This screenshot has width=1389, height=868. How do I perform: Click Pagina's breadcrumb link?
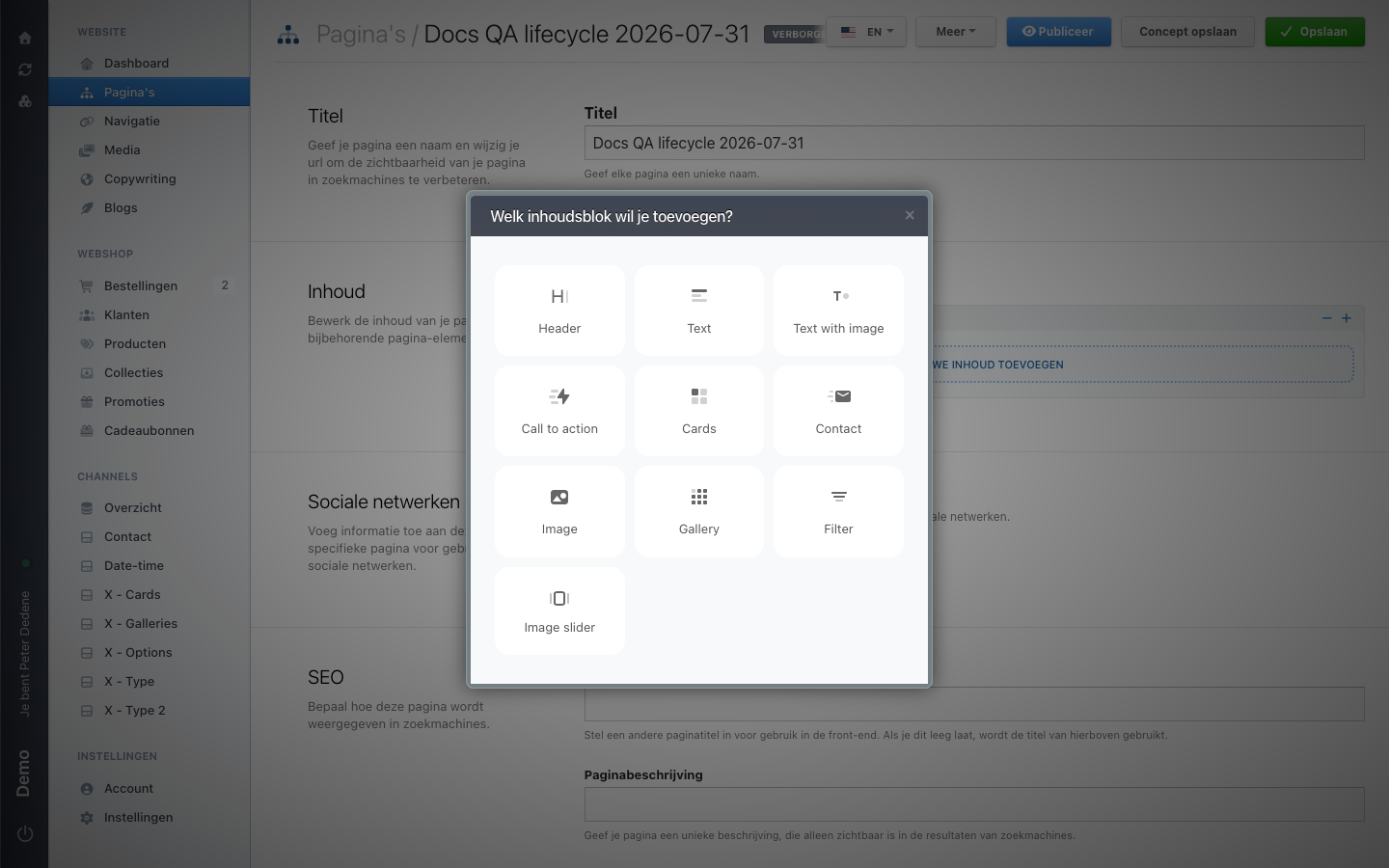(x=361, y=34)
